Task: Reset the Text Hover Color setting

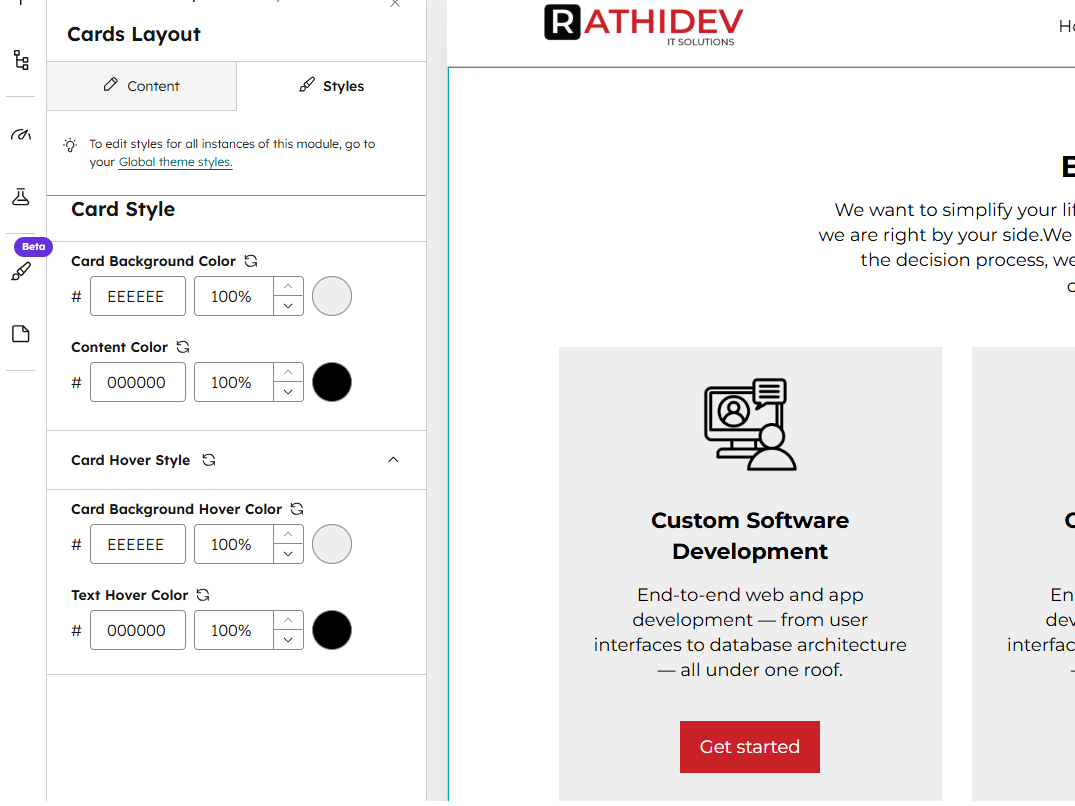Action: point(203,595)
